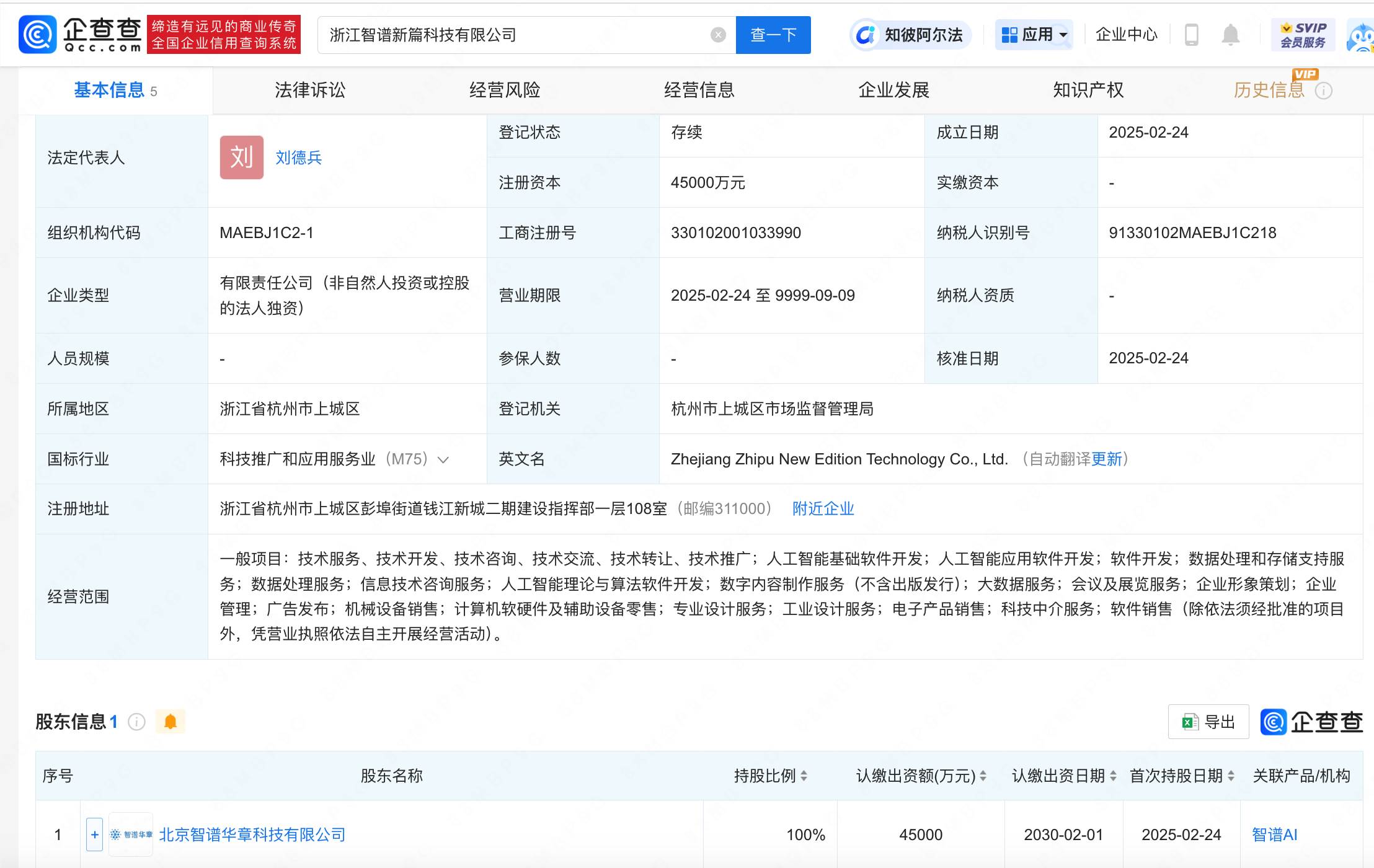Clear the search box using the x icon
Image resolution: width=1374 pixels, height=868 pixels.
coord(719,35)
